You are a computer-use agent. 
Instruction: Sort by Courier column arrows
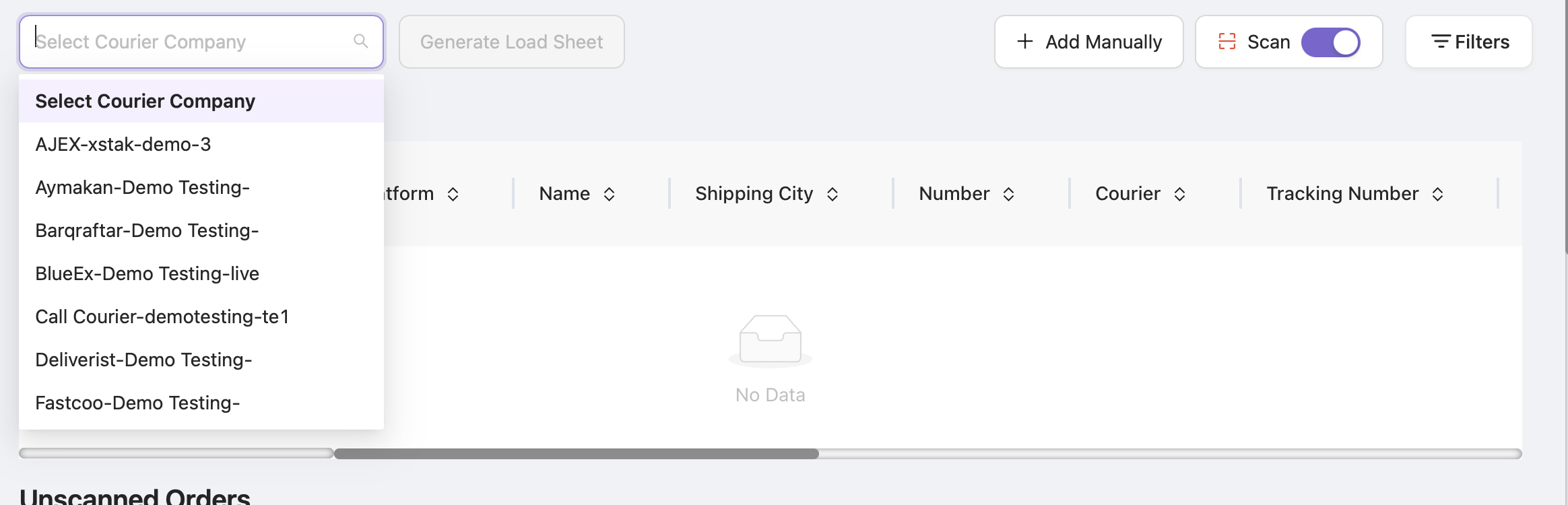(1180, 195)
